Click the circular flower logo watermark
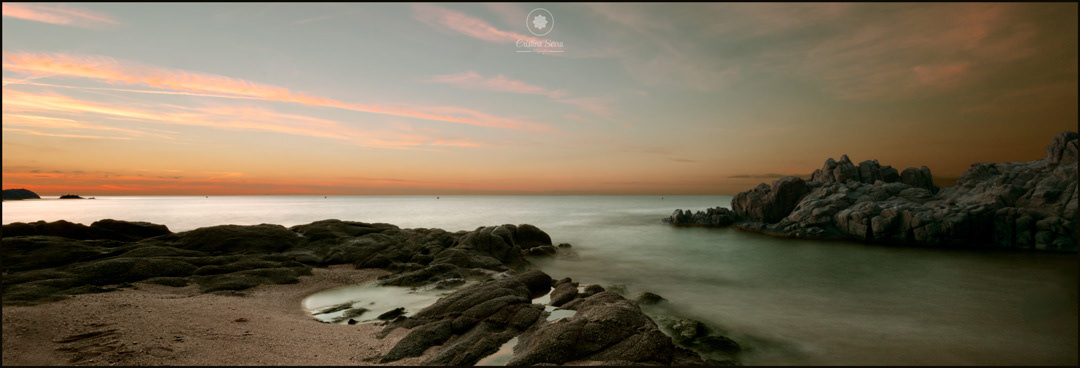 (540, 22)
